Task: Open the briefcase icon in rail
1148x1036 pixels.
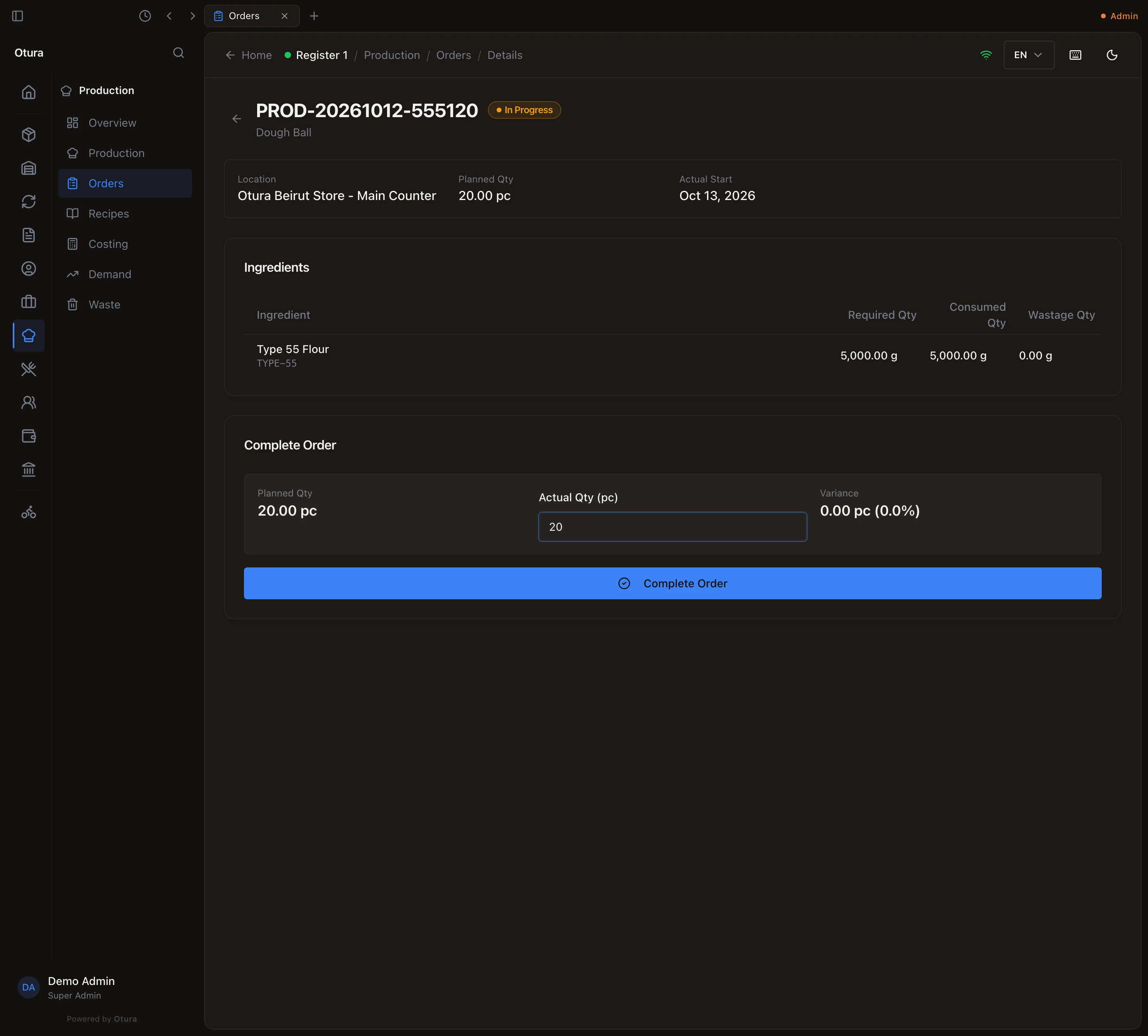Action: tap(28, 302)
